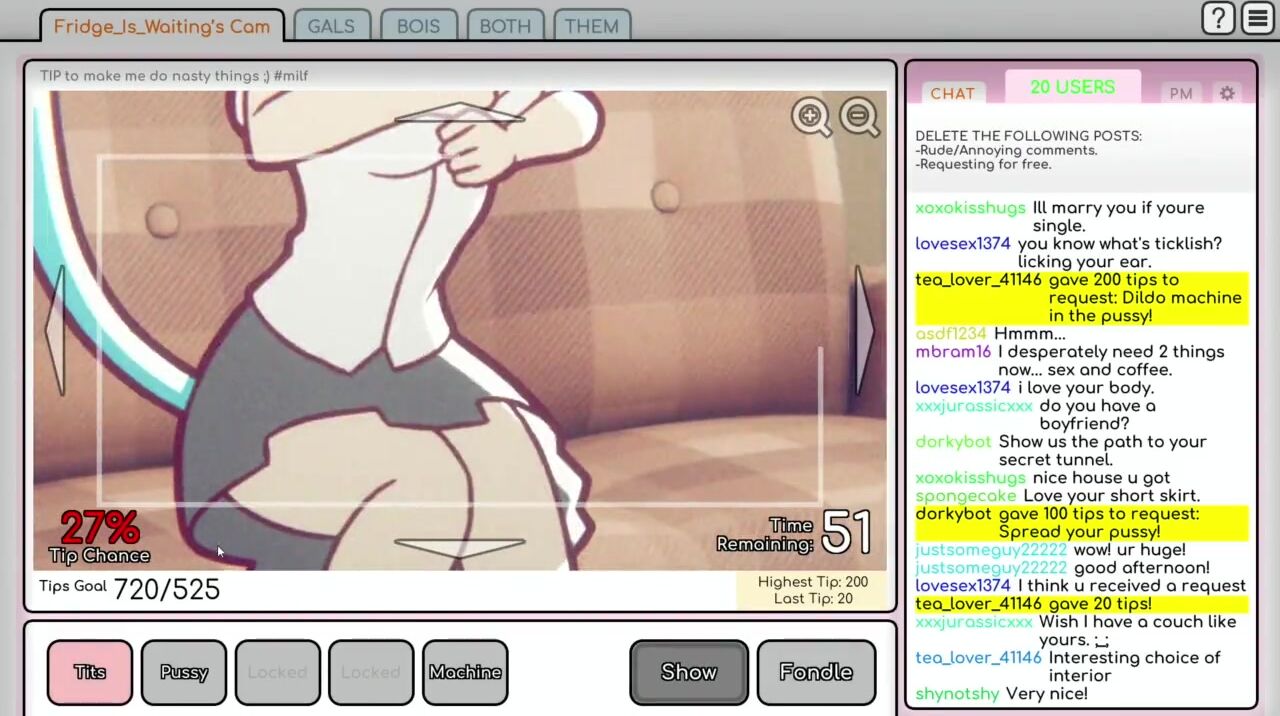
Task: Open the THEM tab
Action: 591,27
